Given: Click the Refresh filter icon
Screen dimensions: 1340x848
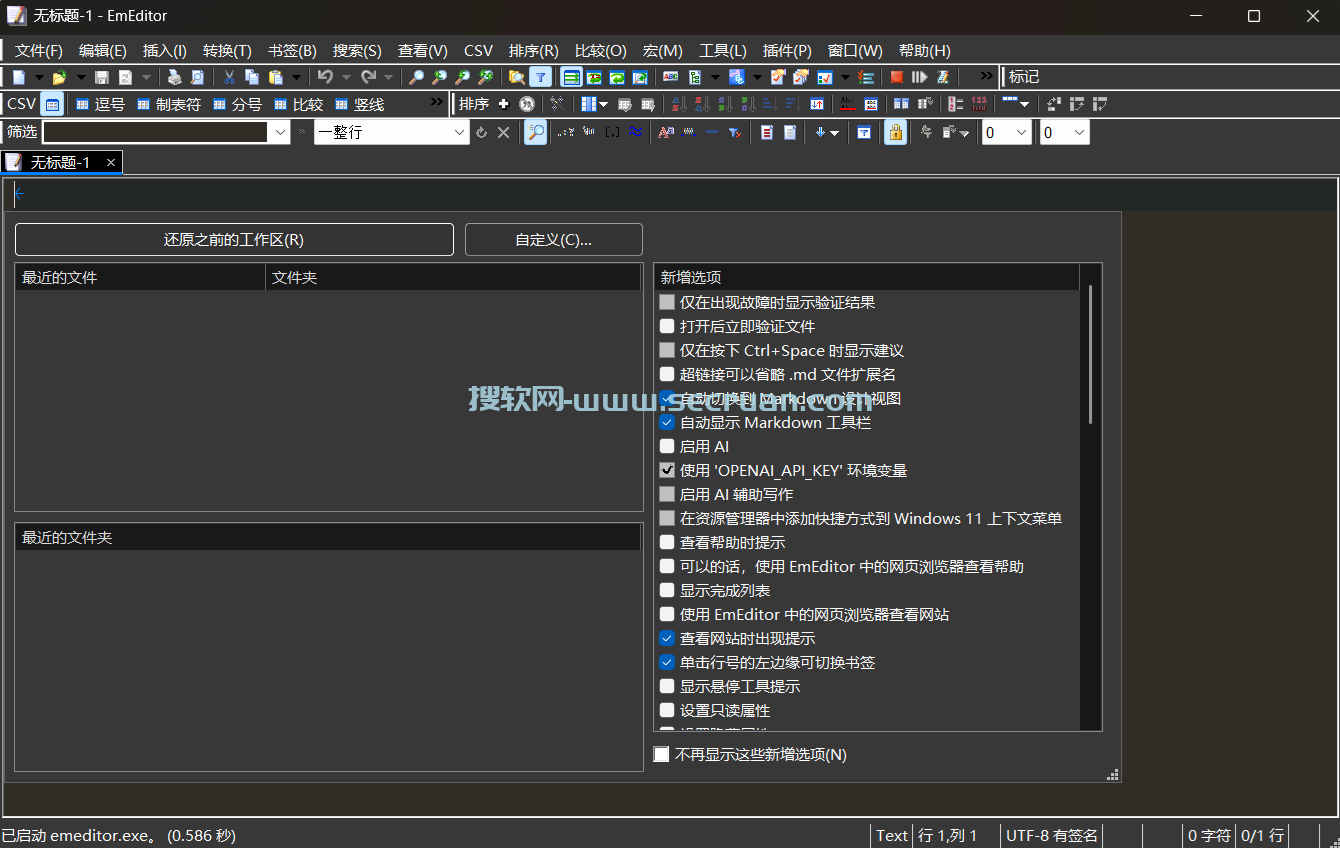Looking at the screenshot, I should [481, 132].
